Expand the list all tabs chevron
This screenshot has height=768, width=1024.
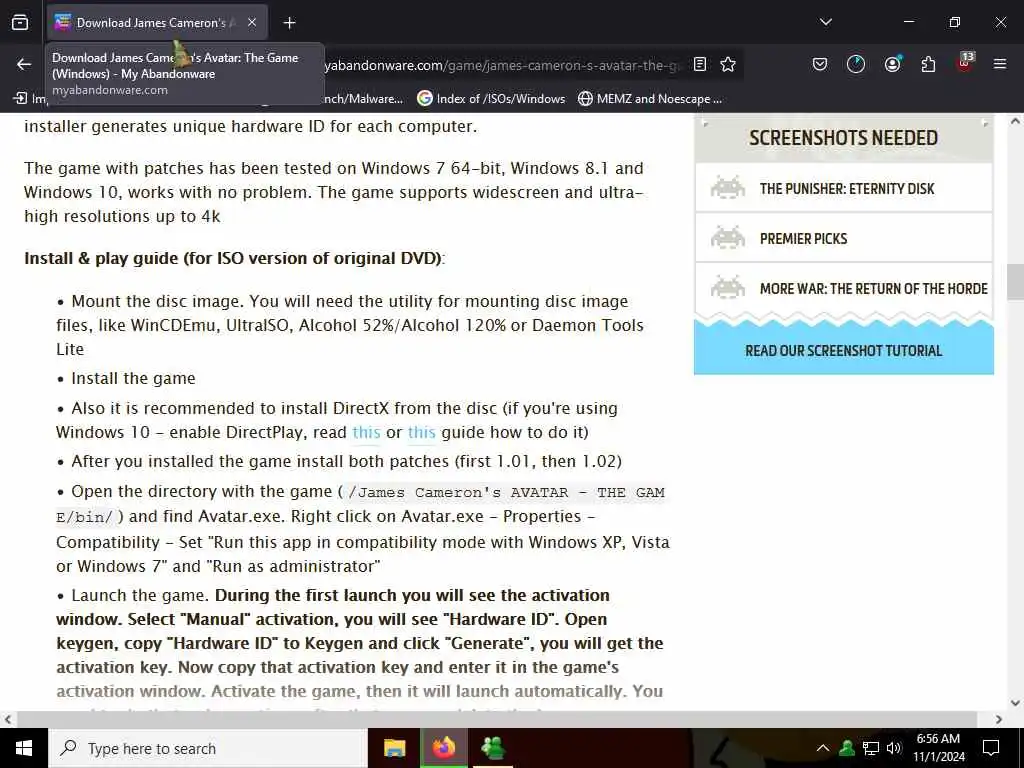(x=825, y=22)
